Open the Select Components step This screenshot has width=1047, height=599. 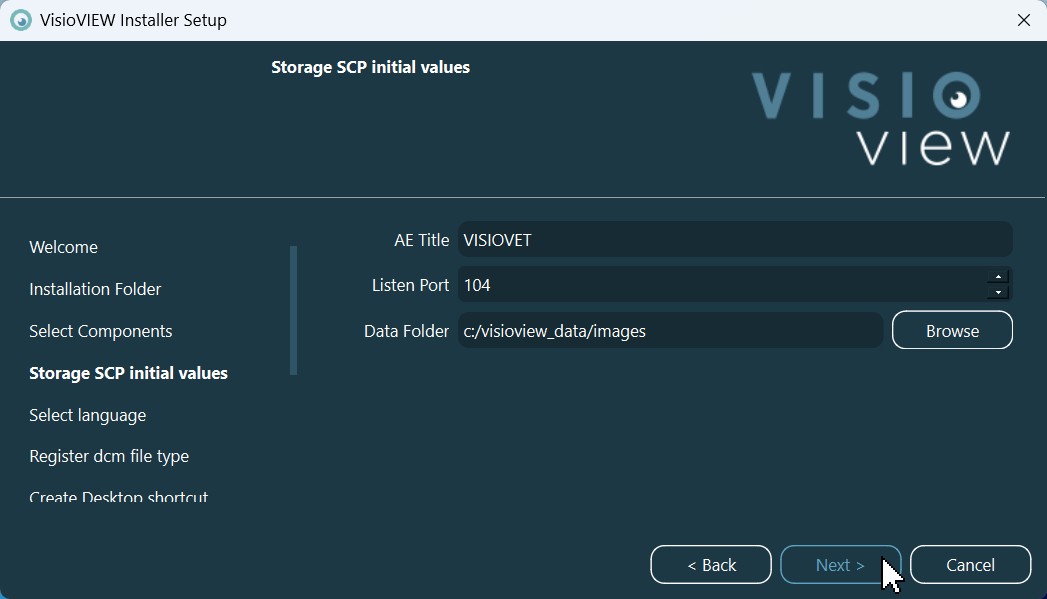pyautogui.click(x=101, y=331)
